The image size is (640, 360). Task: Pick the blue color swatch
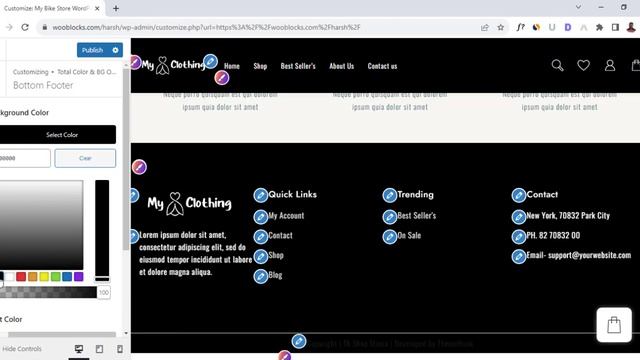(x=67, y=277)
